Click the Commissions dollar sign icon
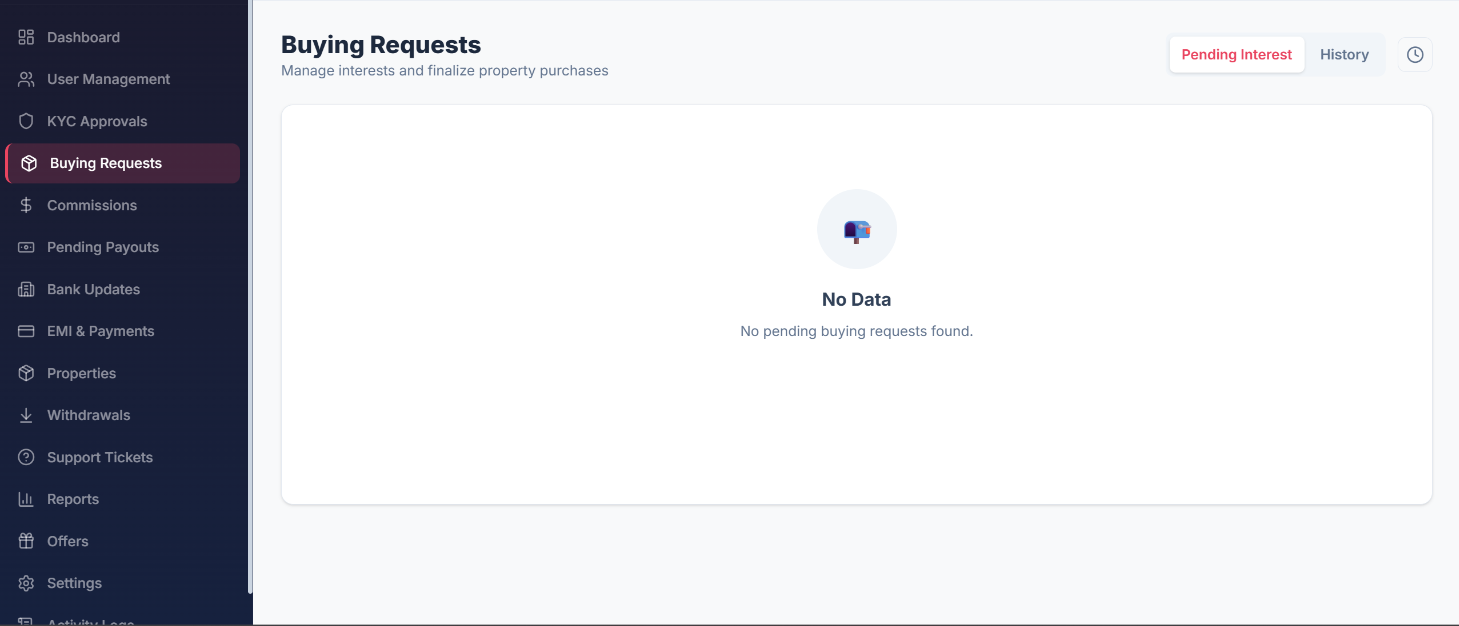This screenshot has height=626, width=1459. click(x=27, y=205)
